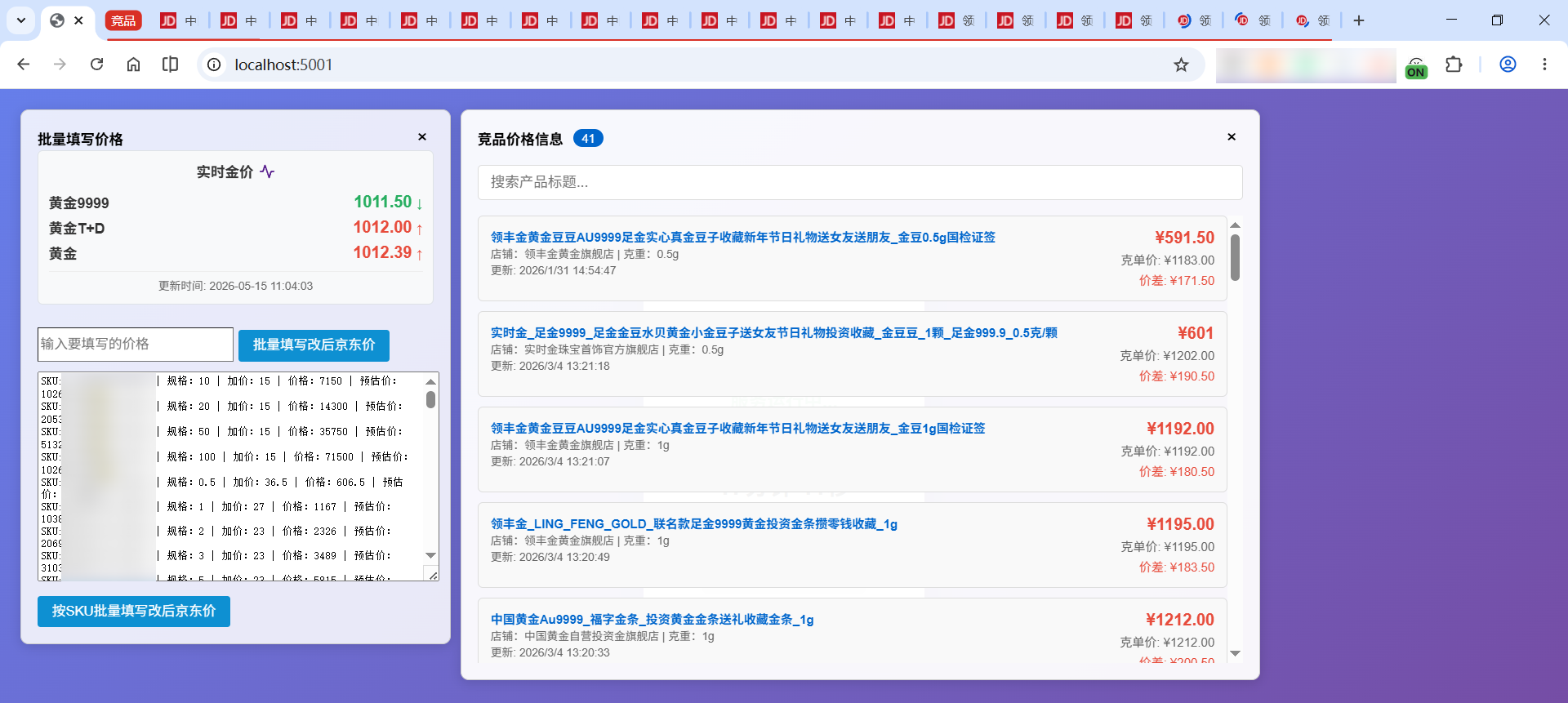
Task: Open the 领丰金黄金豆豆 金豆1g国检证签 link
Action: pyautogui.click(x=737, y=428)
